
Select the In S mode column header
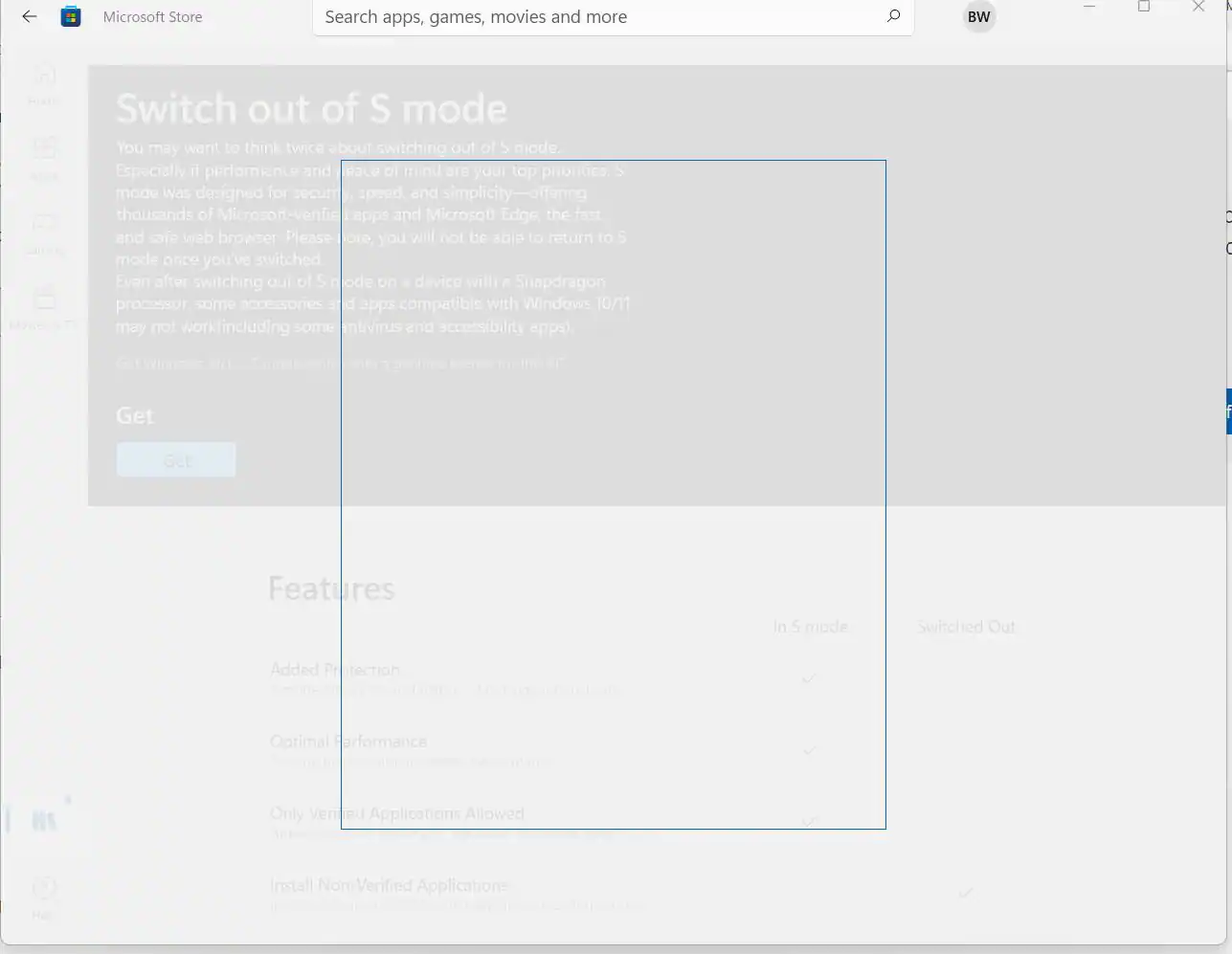pos(810,627)
